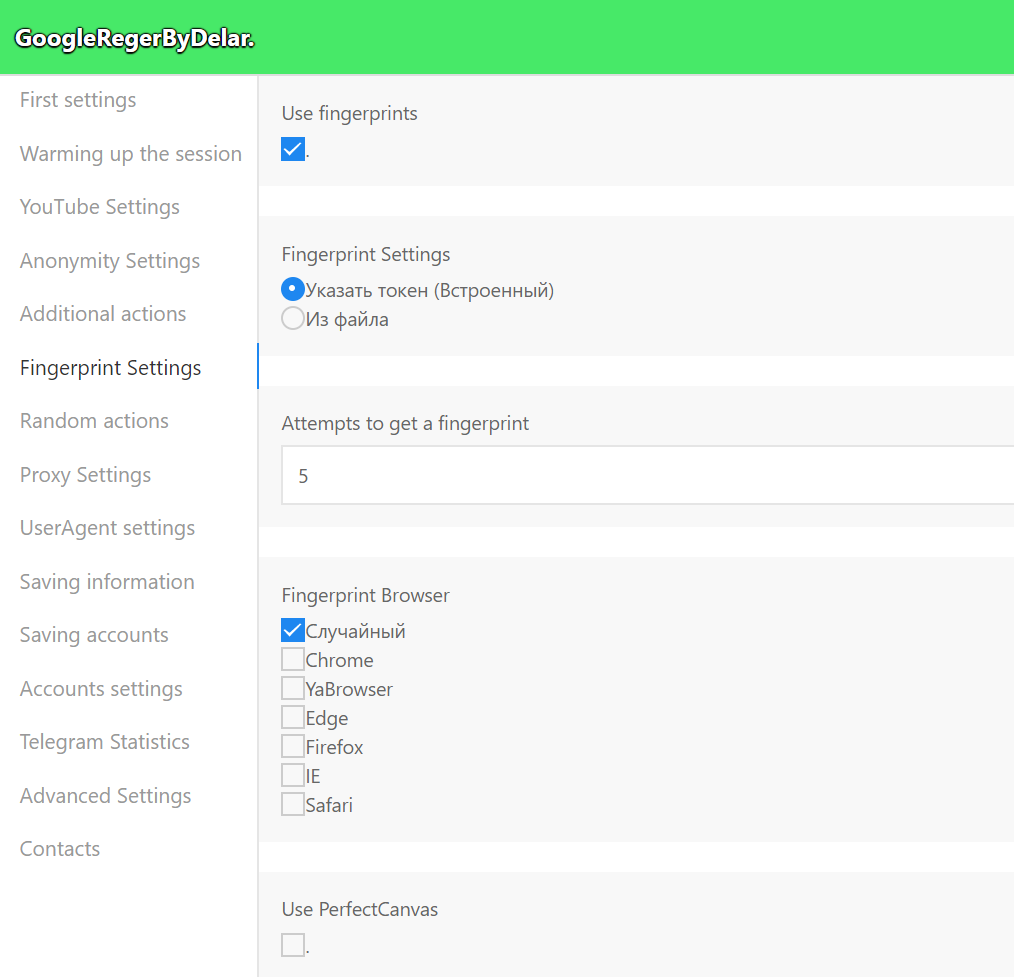This screenshot has width=1014, height=977.
Task: Toggle the 'Случайный' browser checkbox
Action: click(x=293, y=630)
